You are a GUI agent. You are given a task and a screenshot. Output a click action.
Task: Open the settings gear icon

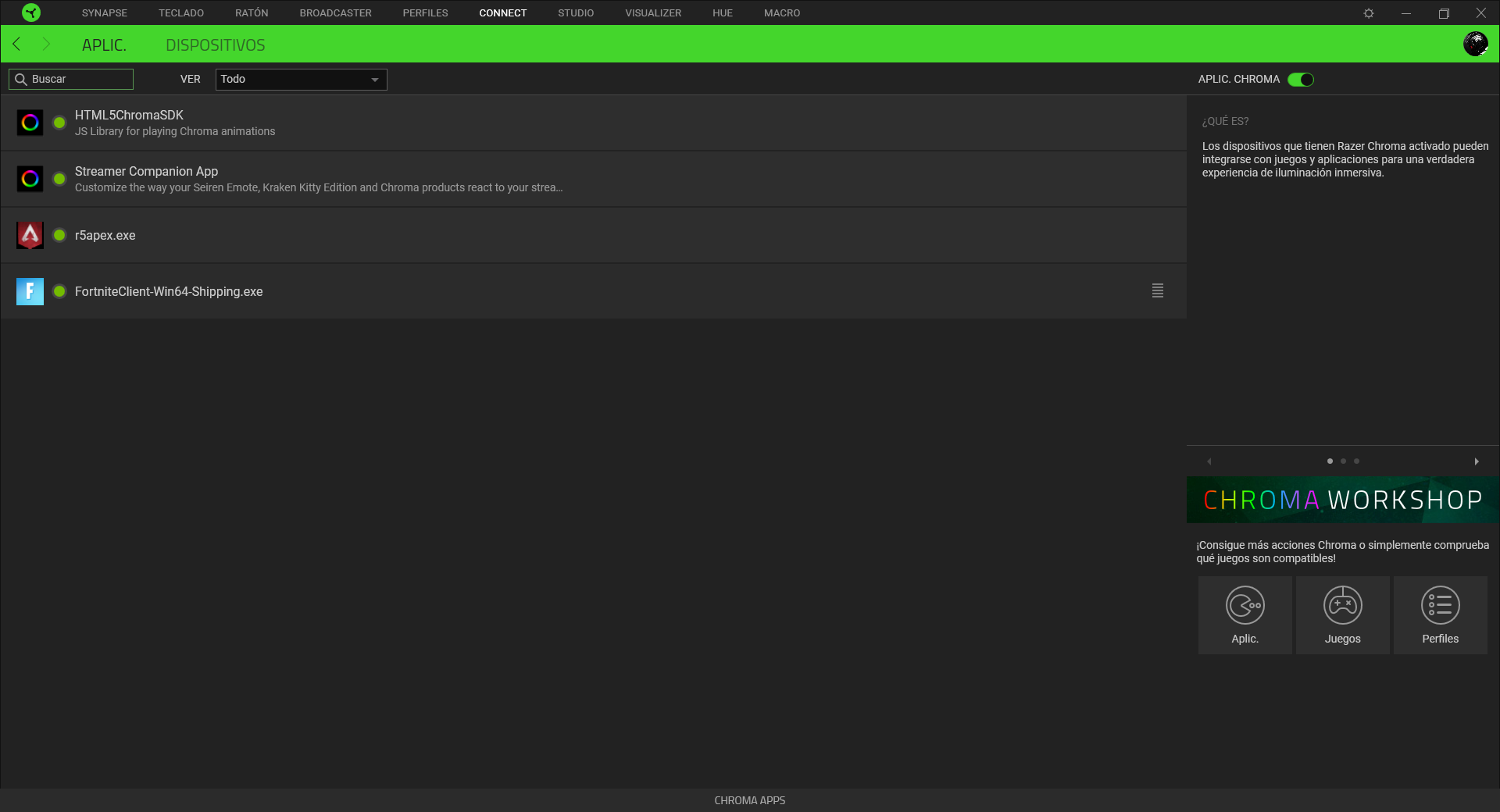(1369, 13)
